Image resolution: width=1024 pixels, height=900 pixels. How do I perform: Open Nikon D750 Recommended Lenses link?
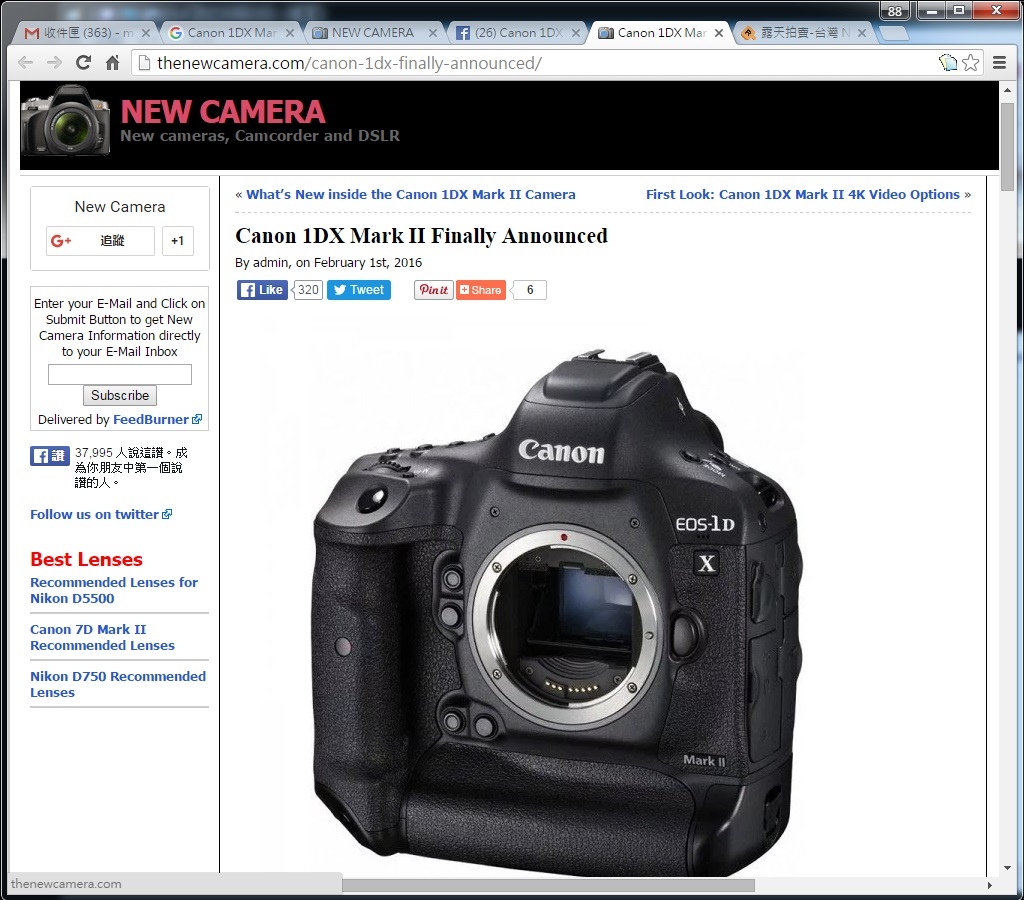(x=118, y=684)
